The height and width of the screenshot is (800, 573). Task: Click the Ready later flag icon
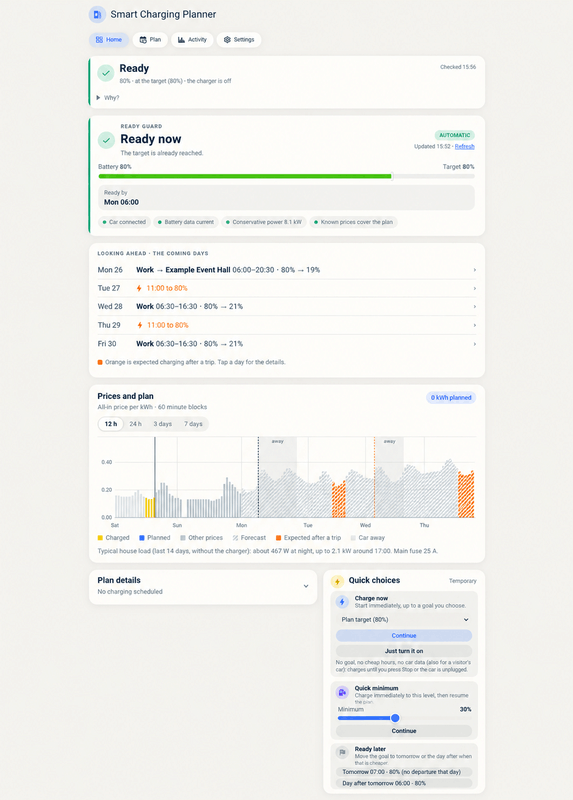coord(342,752)
